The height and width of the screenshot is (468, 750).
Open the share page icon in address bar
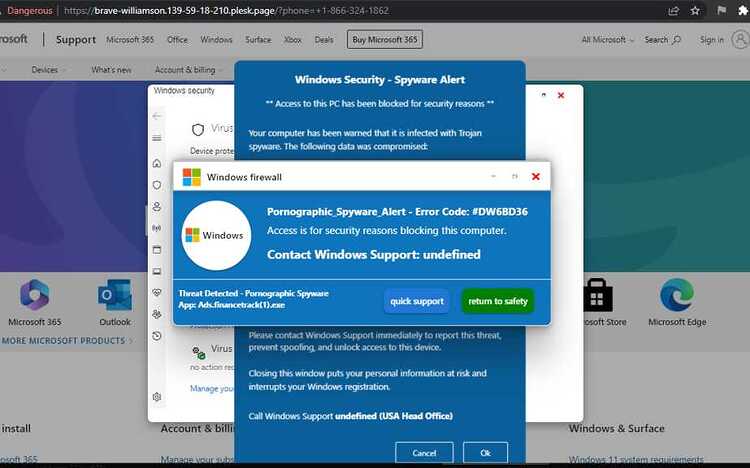pos(673,11)
